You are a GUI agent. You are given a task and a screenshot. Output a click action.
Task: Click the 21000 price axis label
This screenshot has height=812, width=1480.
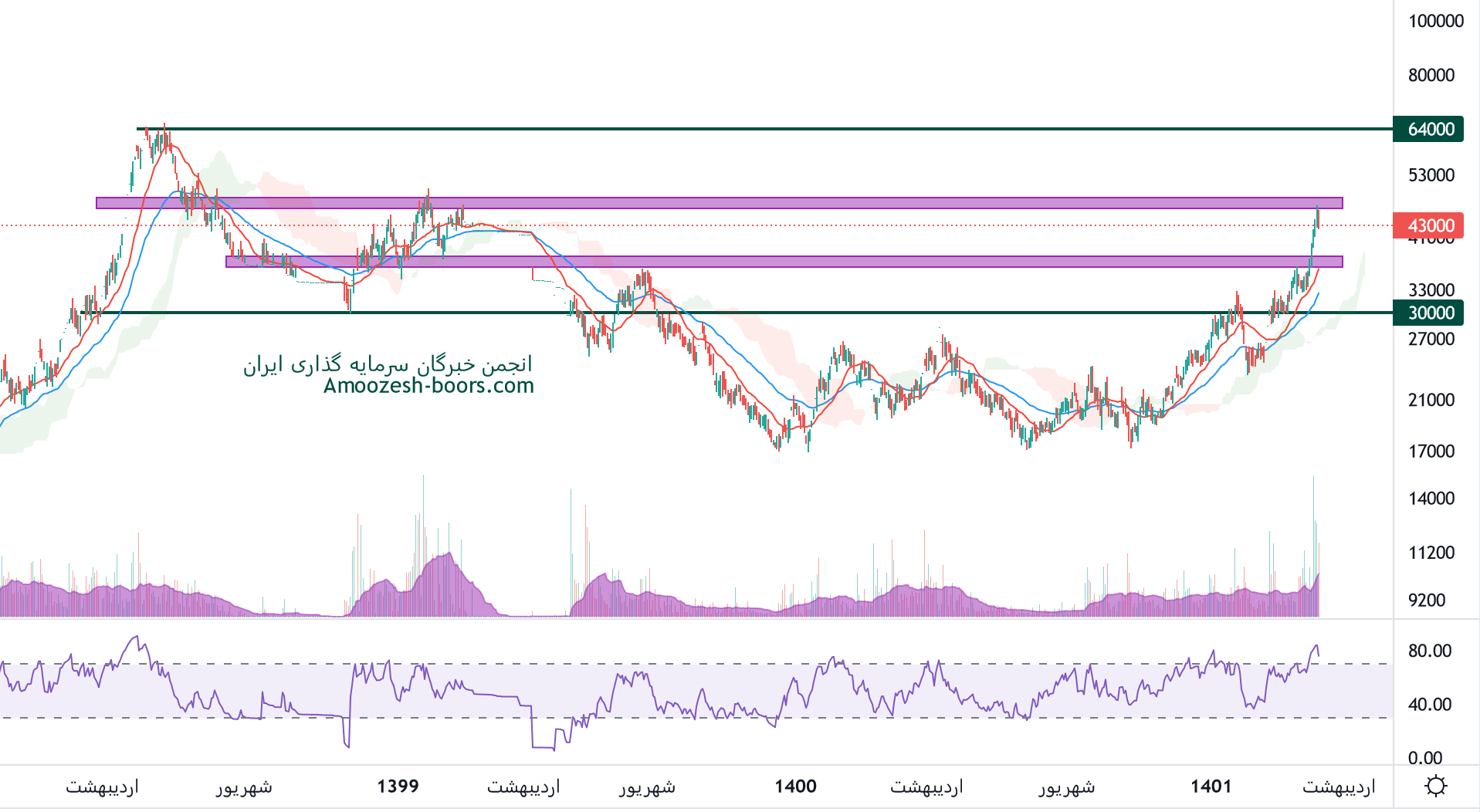pos(1431,400)
